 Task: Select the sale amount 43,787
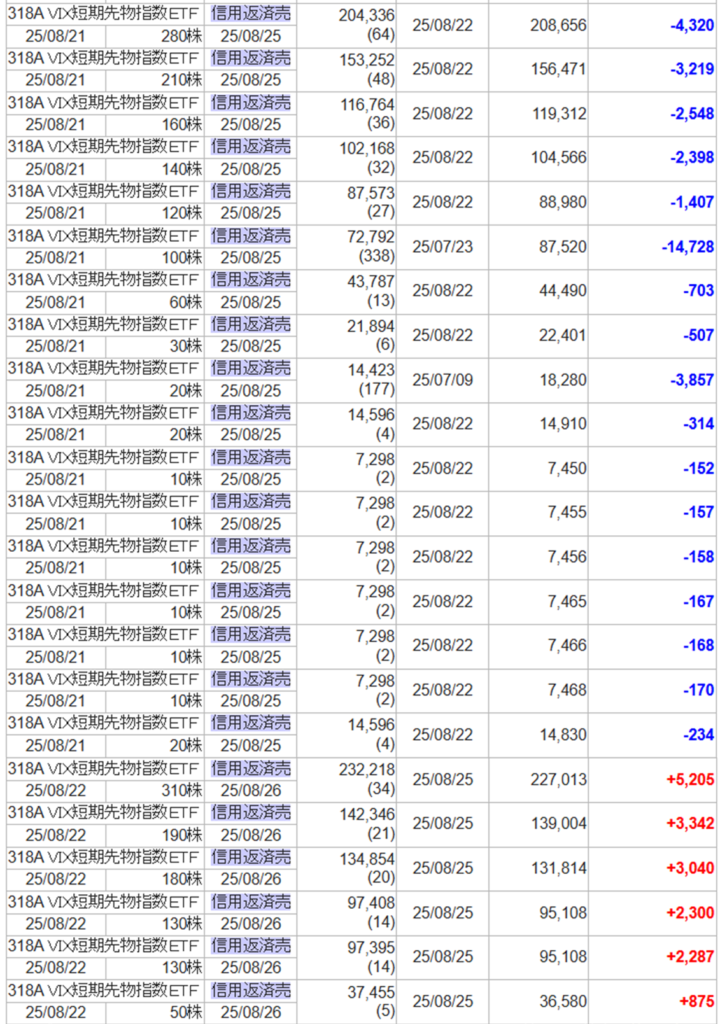pos(370,281)
